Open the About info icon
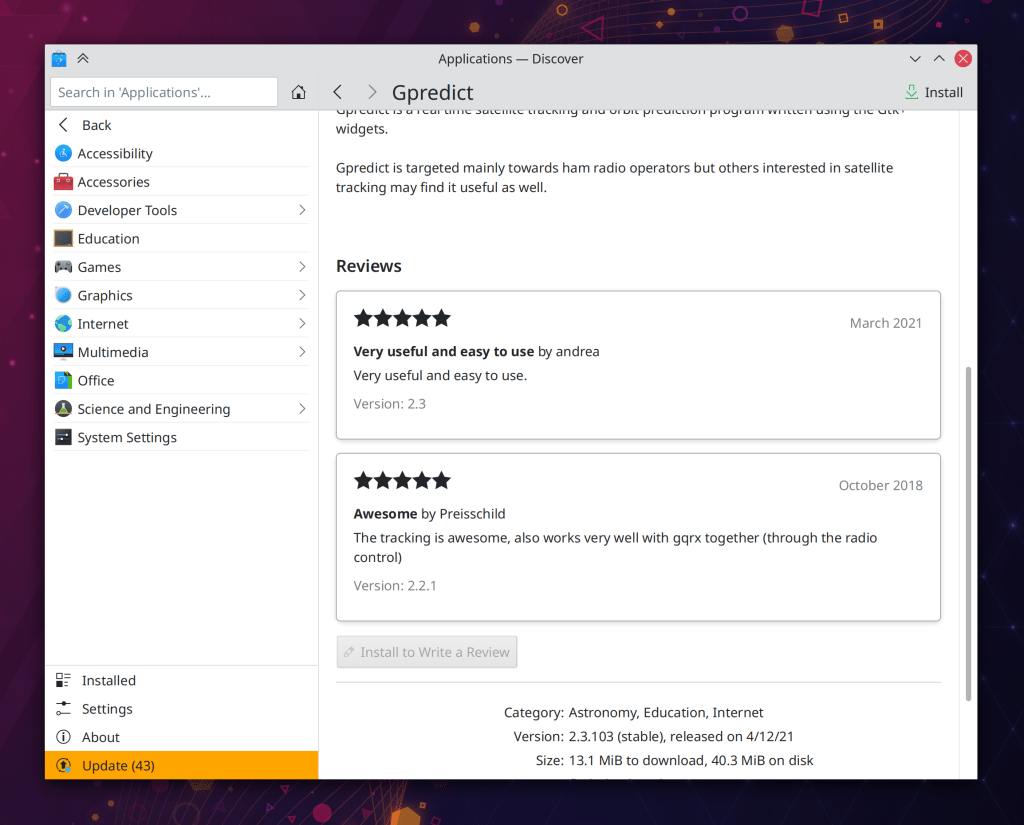The image size is (1024, 825). pyautogui.click(x=63, y=737)
